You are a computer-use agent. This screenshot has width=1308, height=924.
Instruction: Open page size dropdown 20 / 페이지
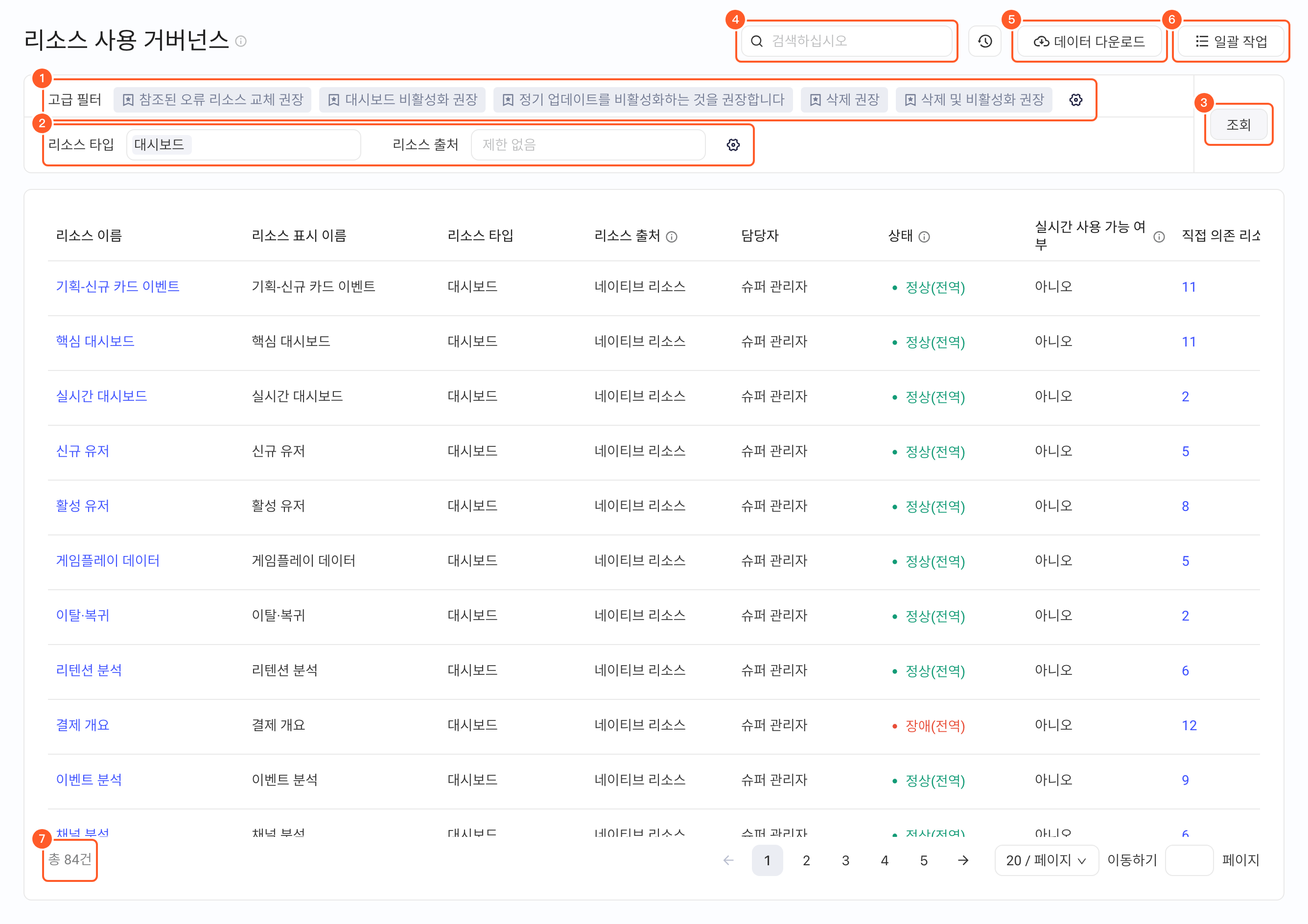(1047, 860)
